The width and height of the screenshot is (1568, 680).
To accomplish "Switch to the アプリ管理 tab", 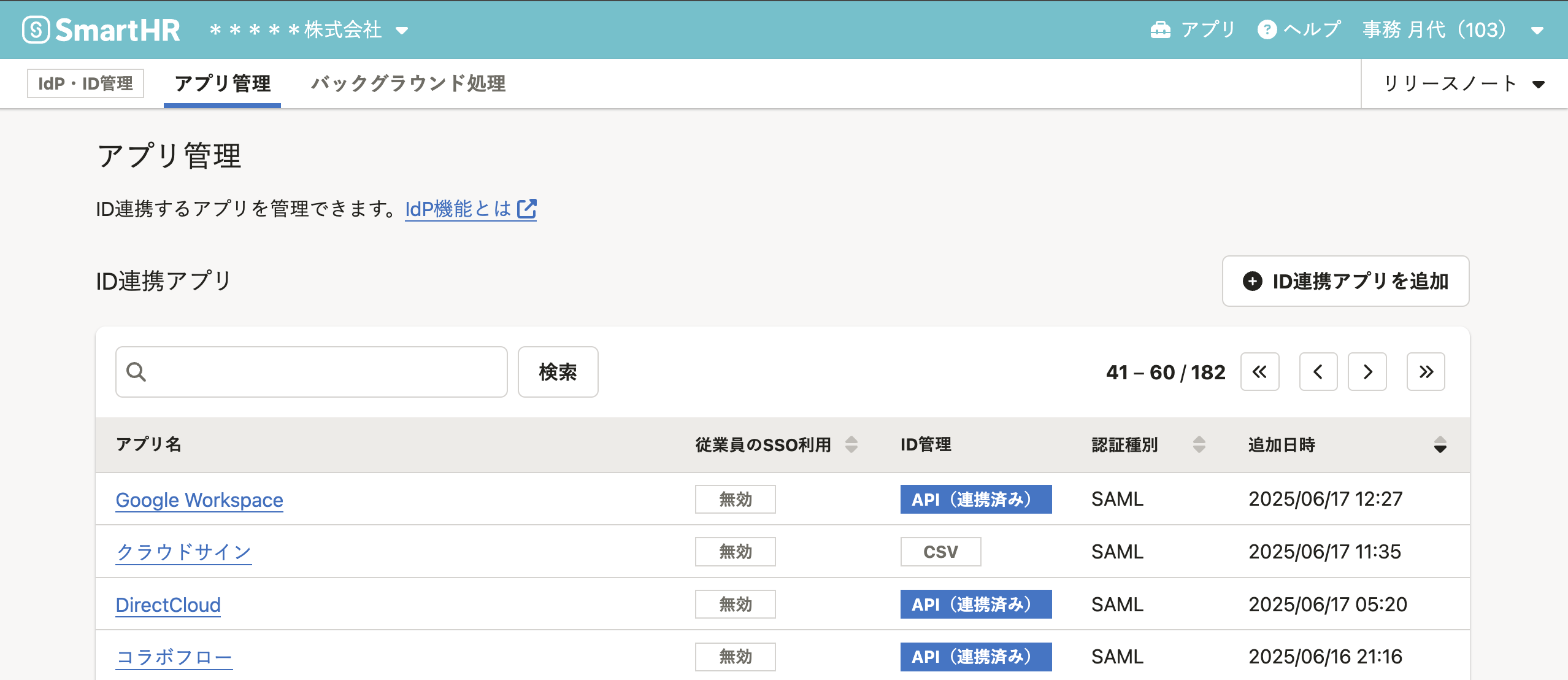I will click(x=222, y=83).
